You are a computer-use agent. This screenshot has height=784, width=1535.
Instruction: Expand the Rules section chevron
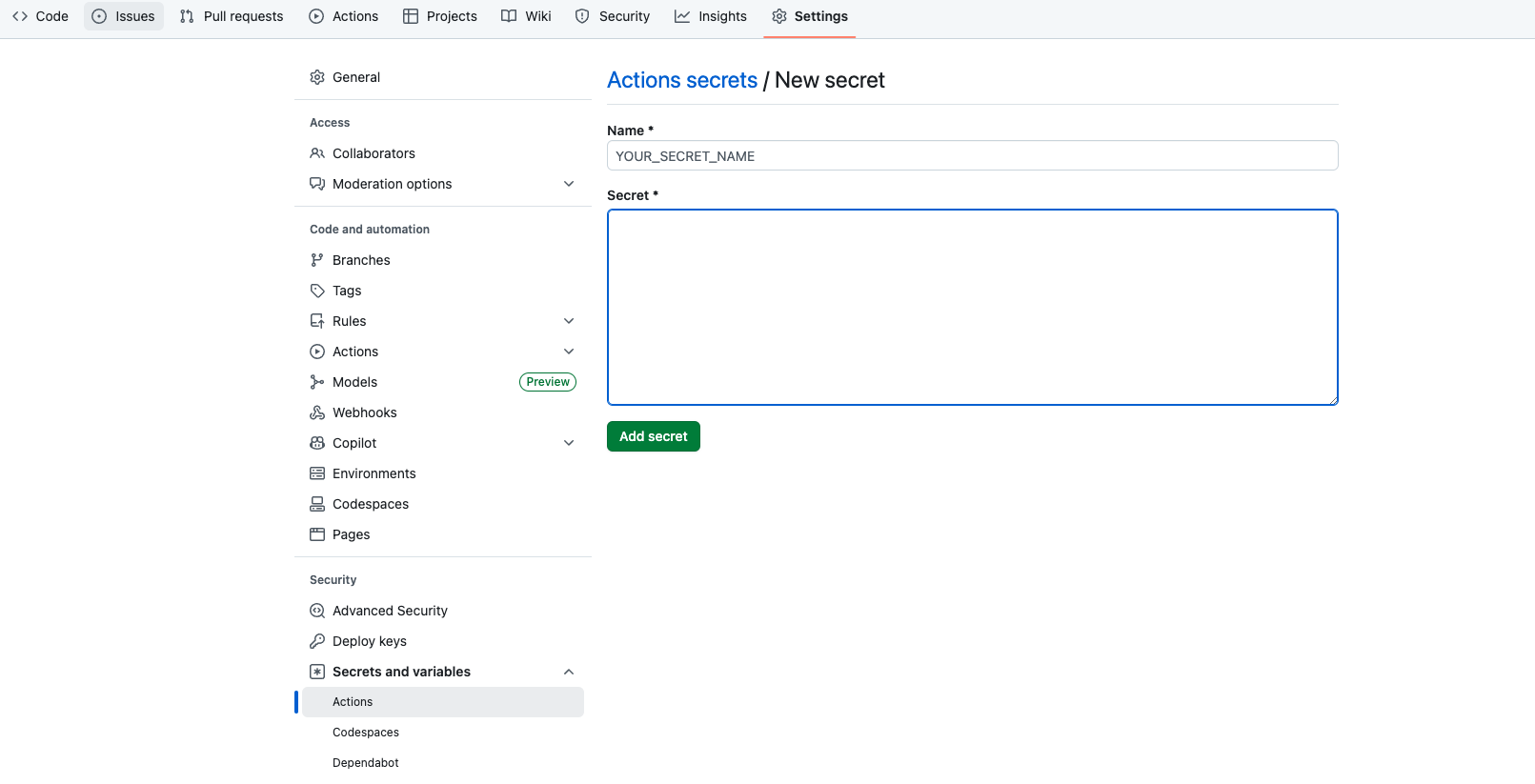[x=569, y=321]
